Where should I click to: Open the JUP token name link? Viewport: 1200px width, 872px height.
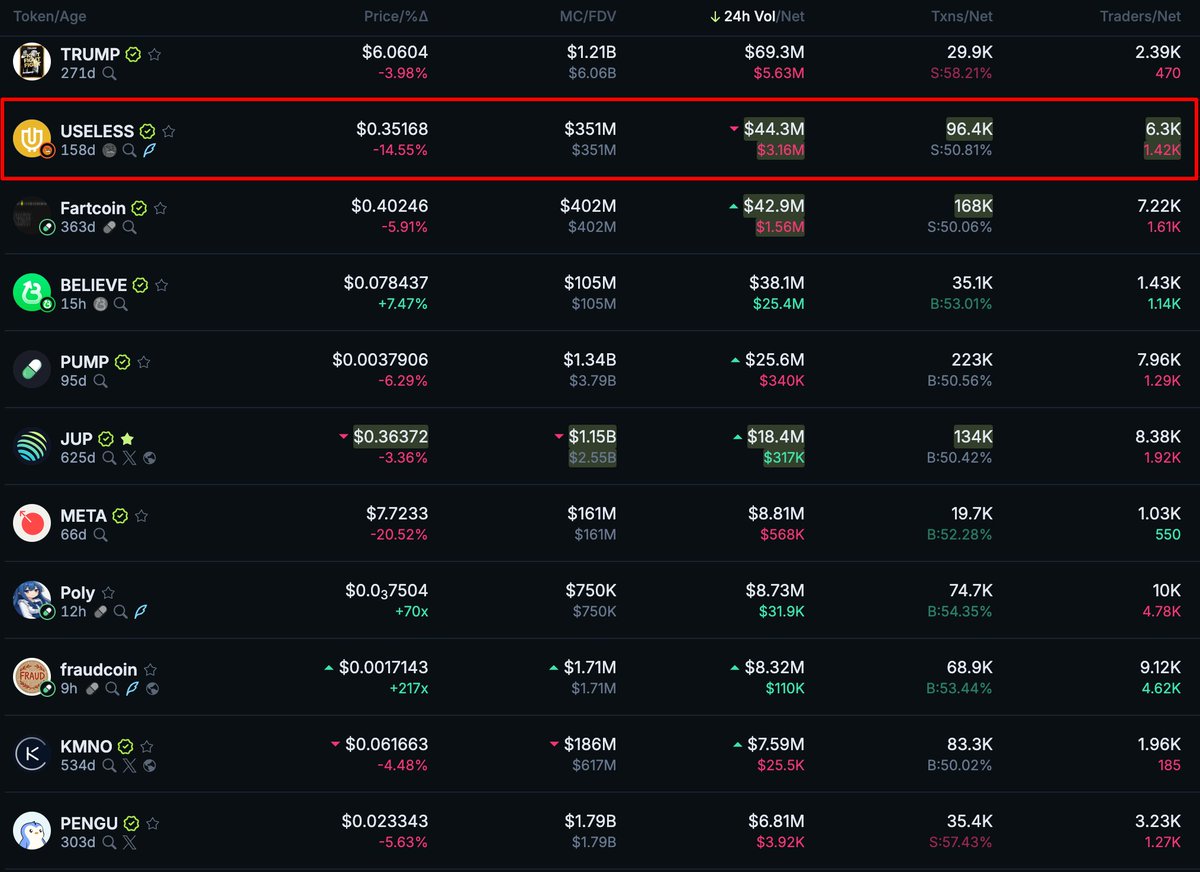pyautogui.click(x=77, y=439)
